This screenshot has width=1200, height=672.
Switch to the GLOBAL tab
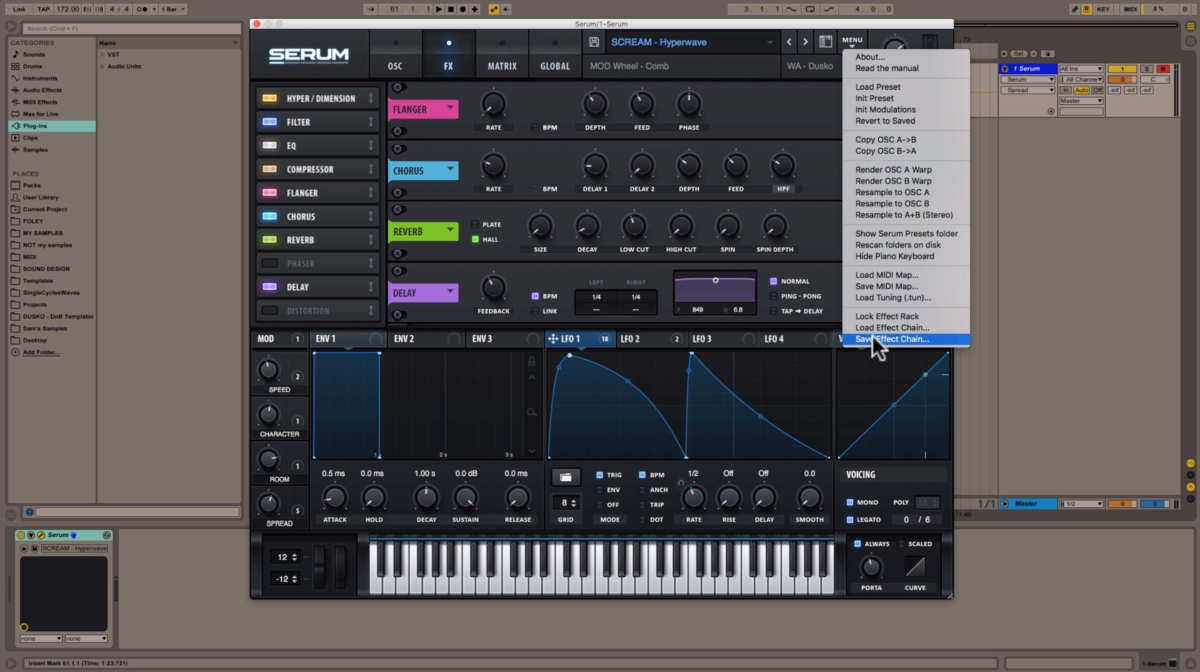555,55
